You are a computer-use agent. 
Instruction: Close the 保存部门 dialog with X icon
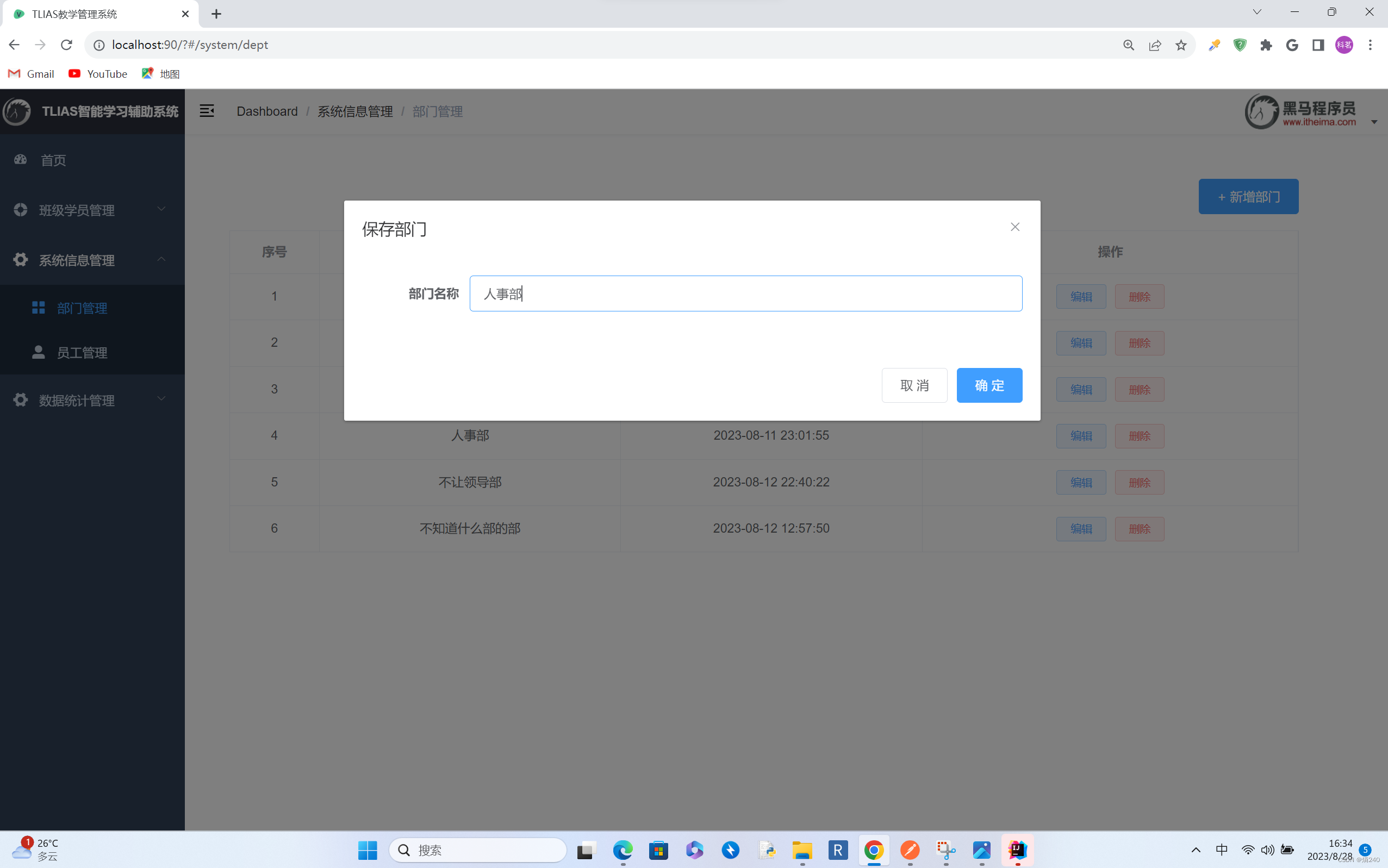1014,227
